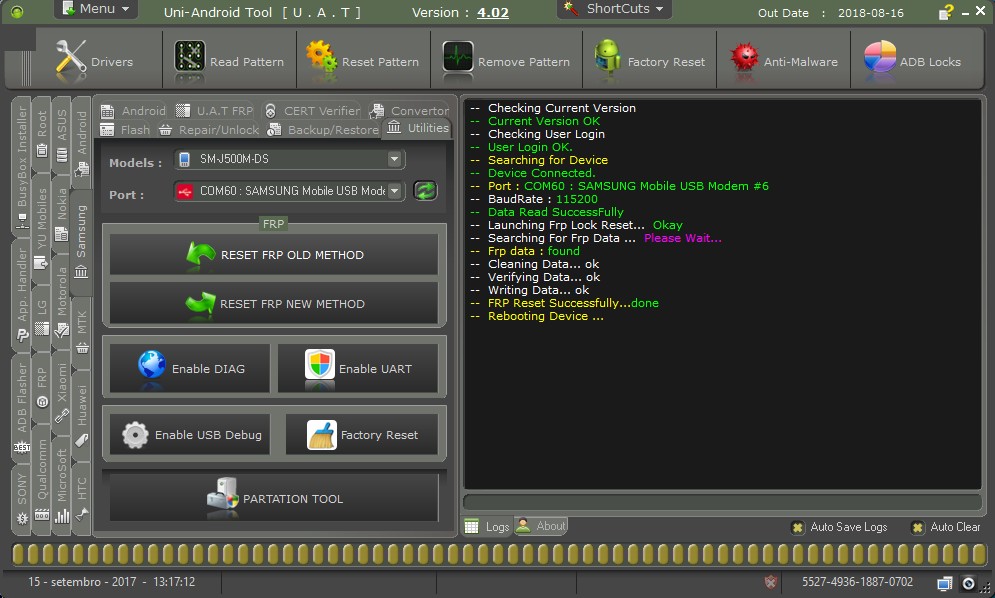Click RESET FRP OLD METHOD button
The height and width of the screenshot is (598, 995).
274,255
